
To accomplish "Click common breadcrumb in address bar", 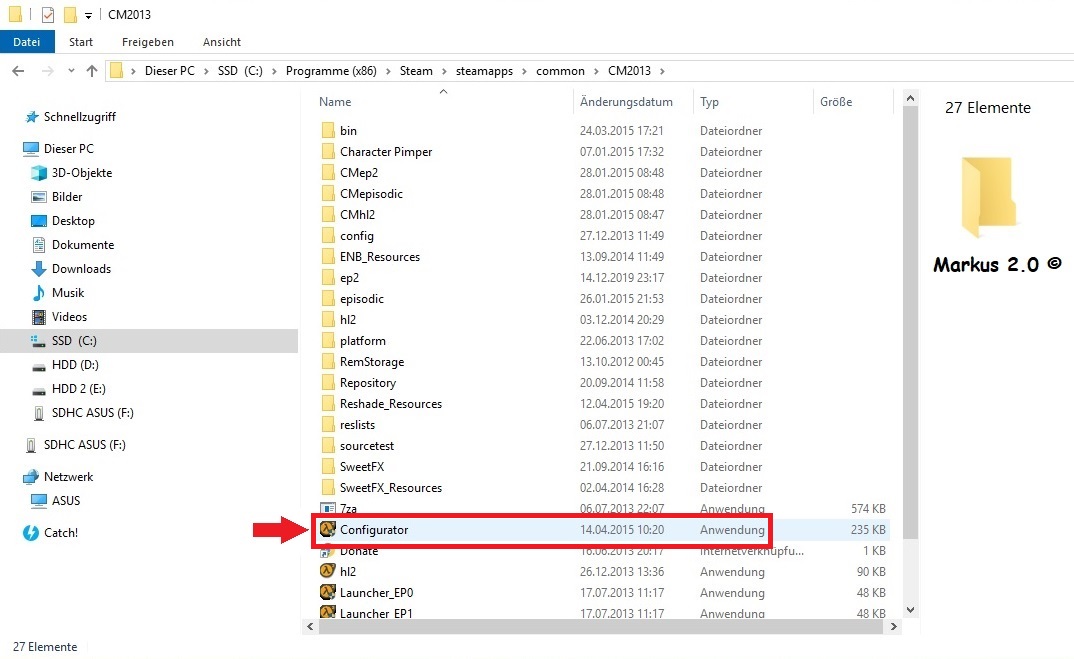I will pos(560,71).
